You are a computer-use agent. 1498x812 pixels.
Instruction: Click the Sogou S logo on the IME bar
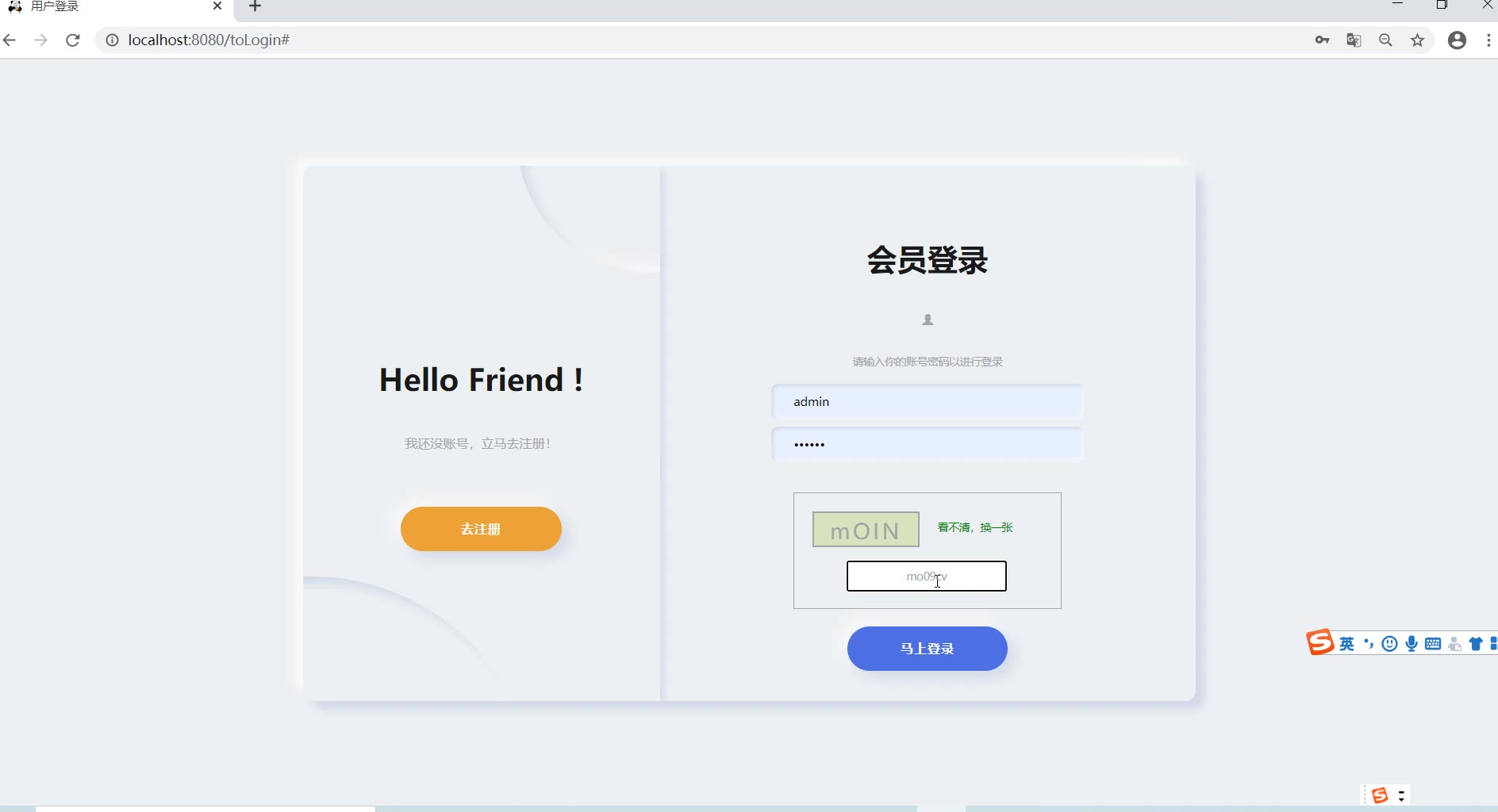pyautogui.click(x=1320, y=642)
